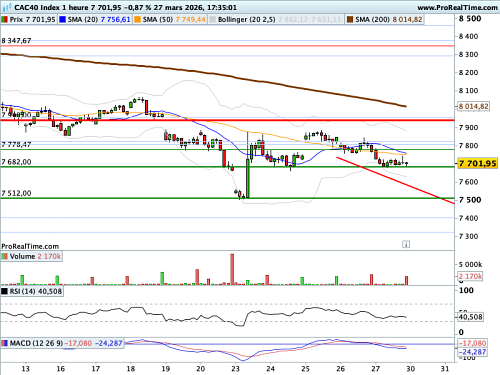The width and height of the screenshot is (500, 375).
Task: Click the blue SMA (20) legend swatch
Action: coord(62,20)
